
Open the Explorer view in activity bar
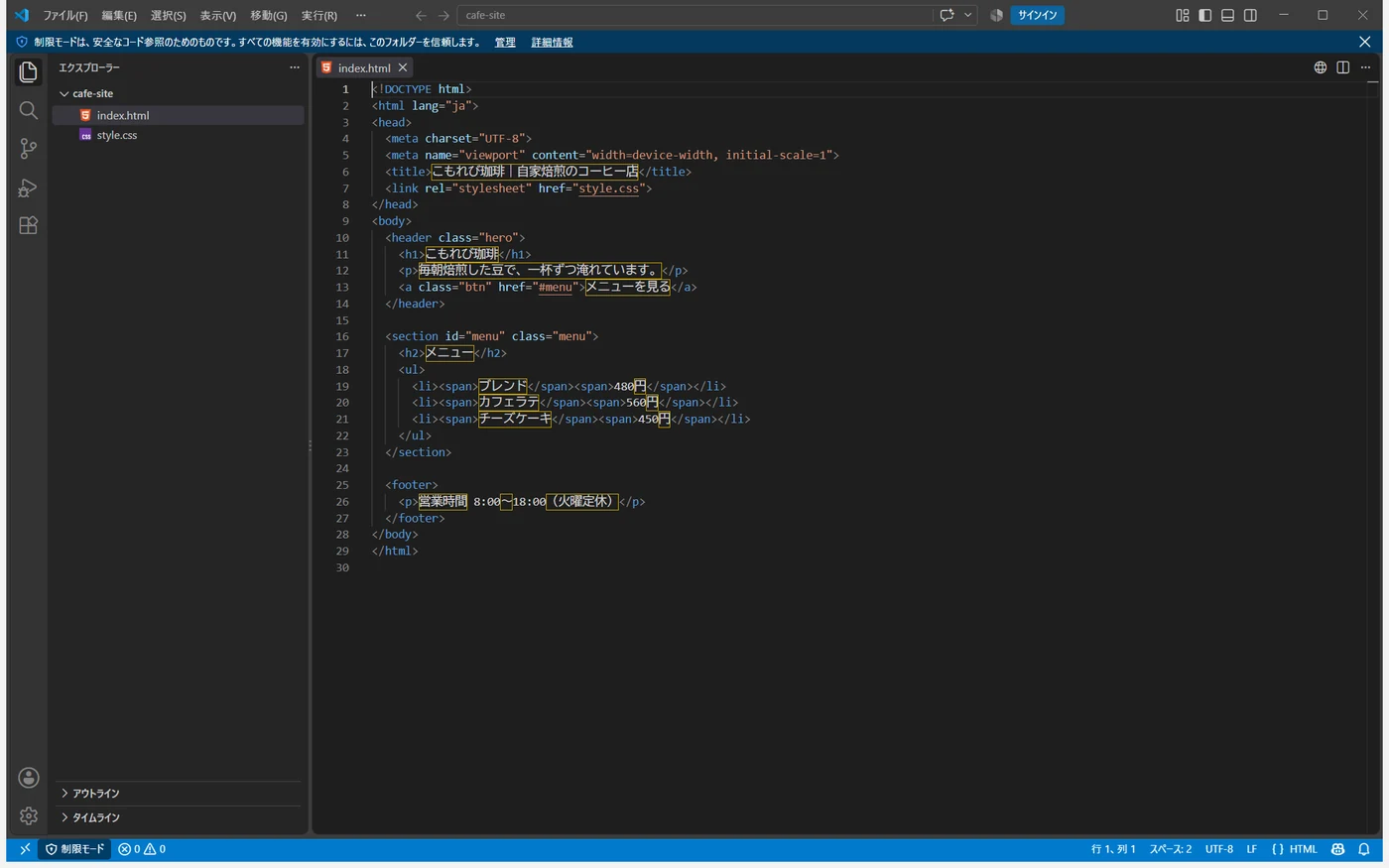(x=28, y=71)
